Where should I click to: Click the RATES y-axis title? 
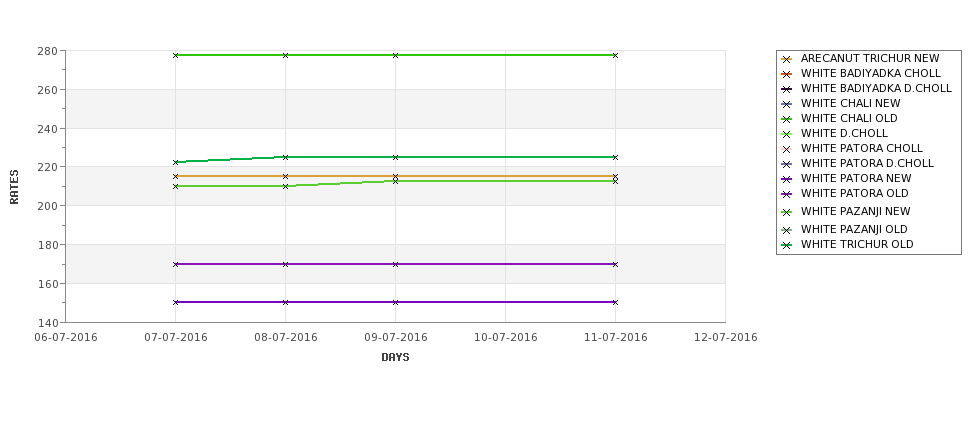(x=14, y=187)
